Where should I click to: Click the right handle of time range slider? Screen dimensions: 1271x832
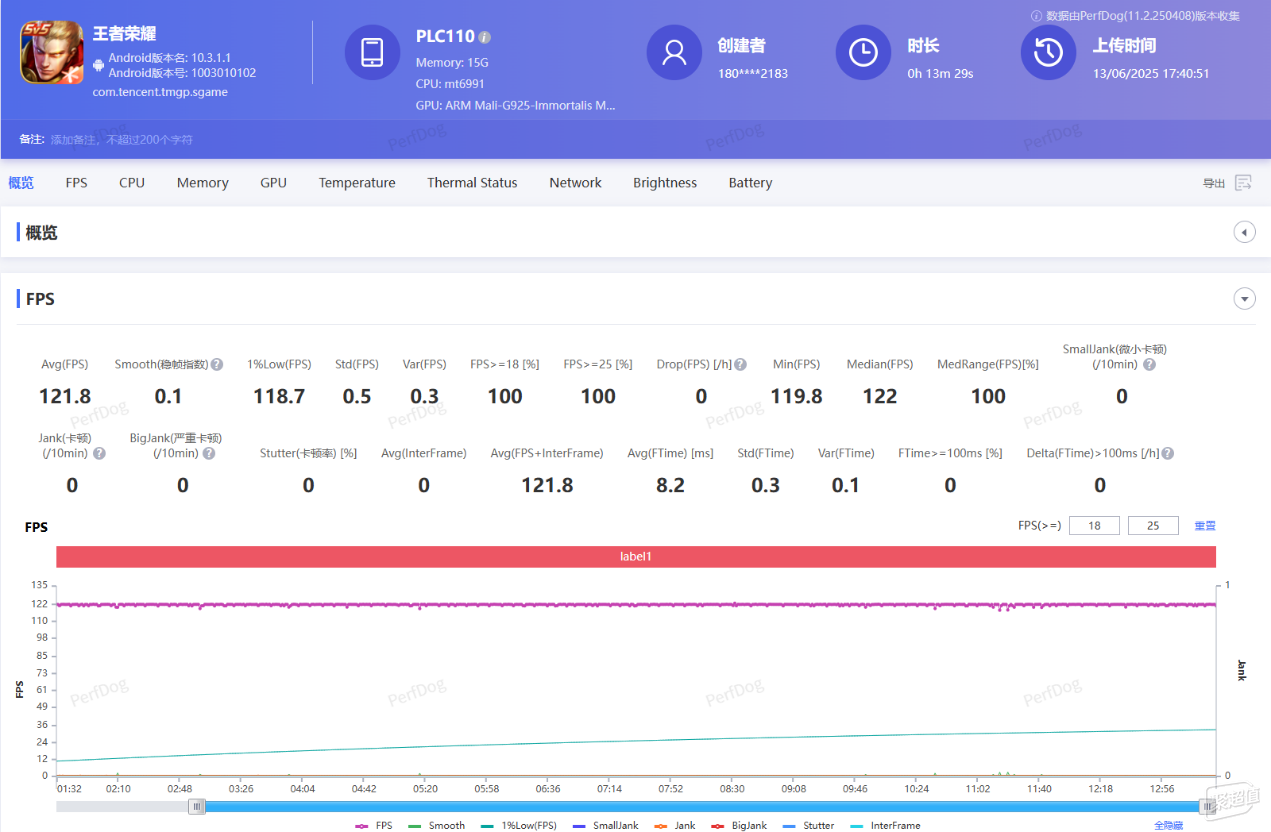click(1210, 806)
